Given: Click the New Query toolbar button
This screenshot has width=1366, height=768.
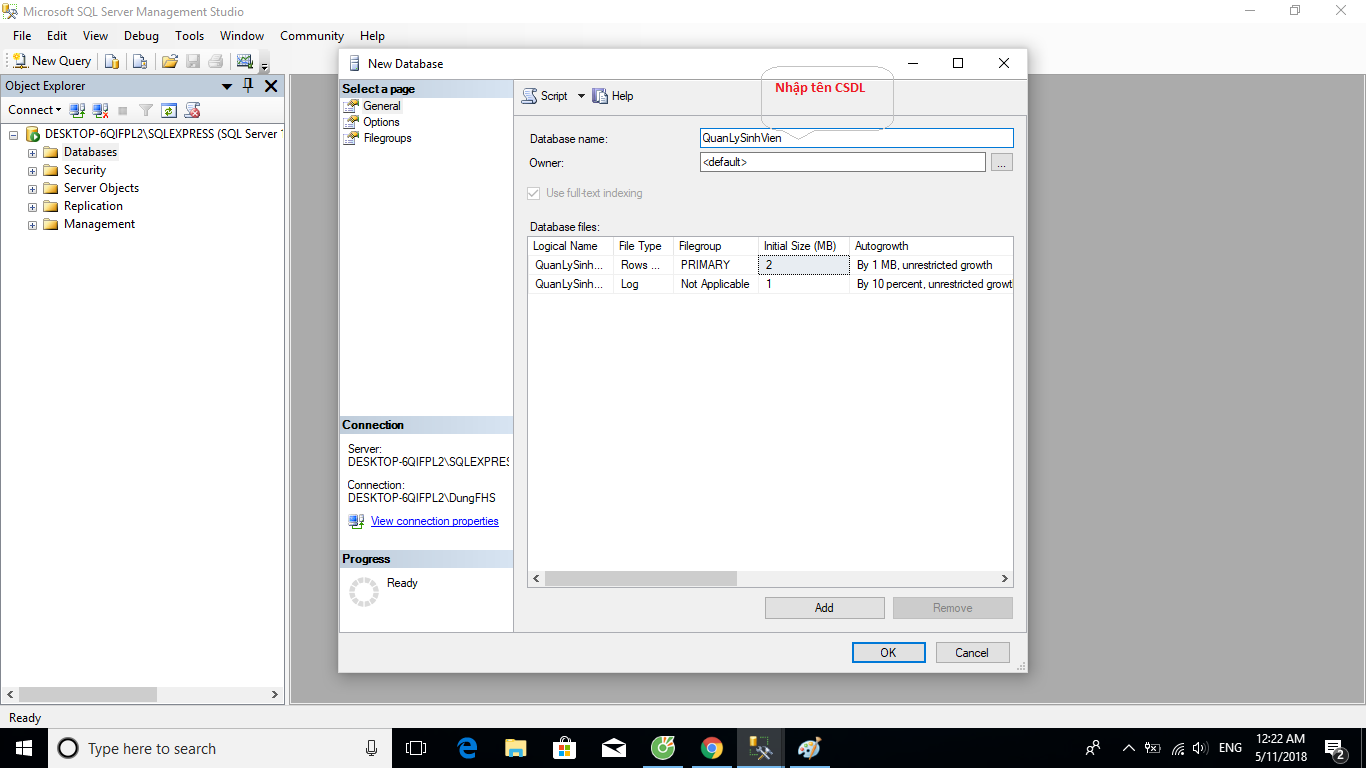Looking at the screenshot, I should tap(52, 61).
